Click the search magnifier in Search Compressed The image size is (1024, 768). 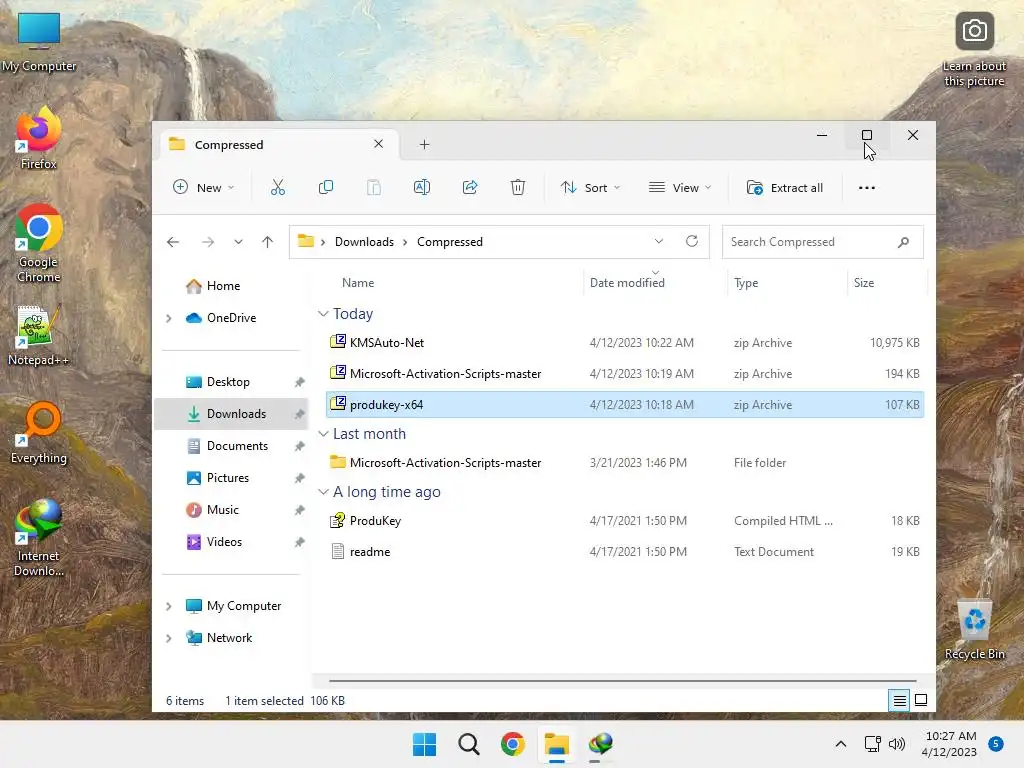pyautogui.click(x=903, y=242)
